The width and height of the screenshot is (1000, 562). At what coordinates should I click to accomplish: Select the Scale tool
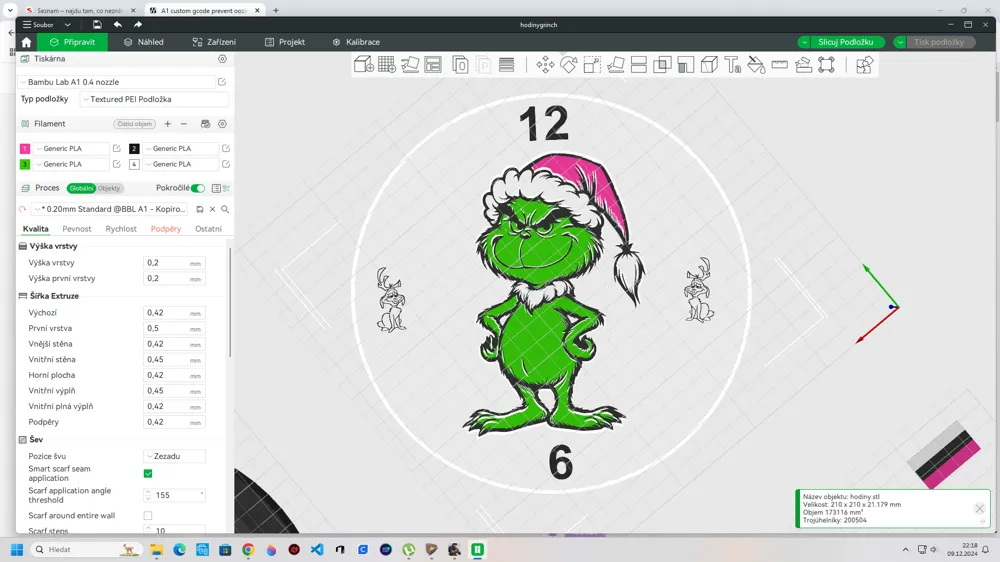click(592, 64)
